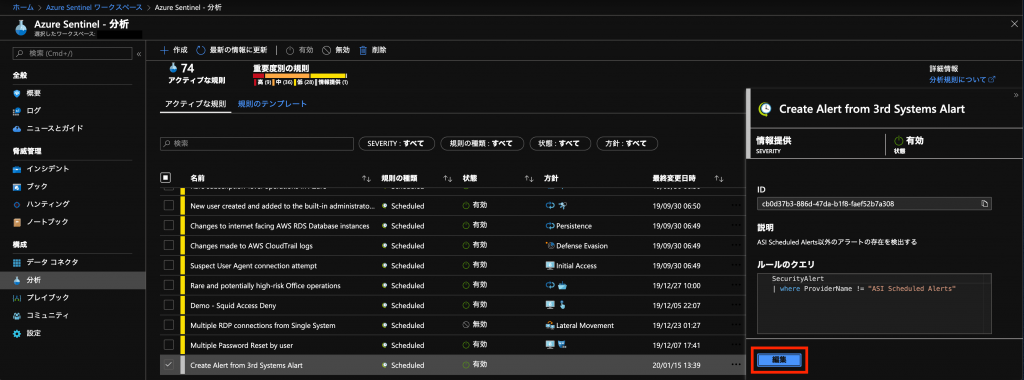1024x380 pixels.
Task: Check the 'Changes to internet facing AWS RDS' checkbox
Action: click(169, 226)
